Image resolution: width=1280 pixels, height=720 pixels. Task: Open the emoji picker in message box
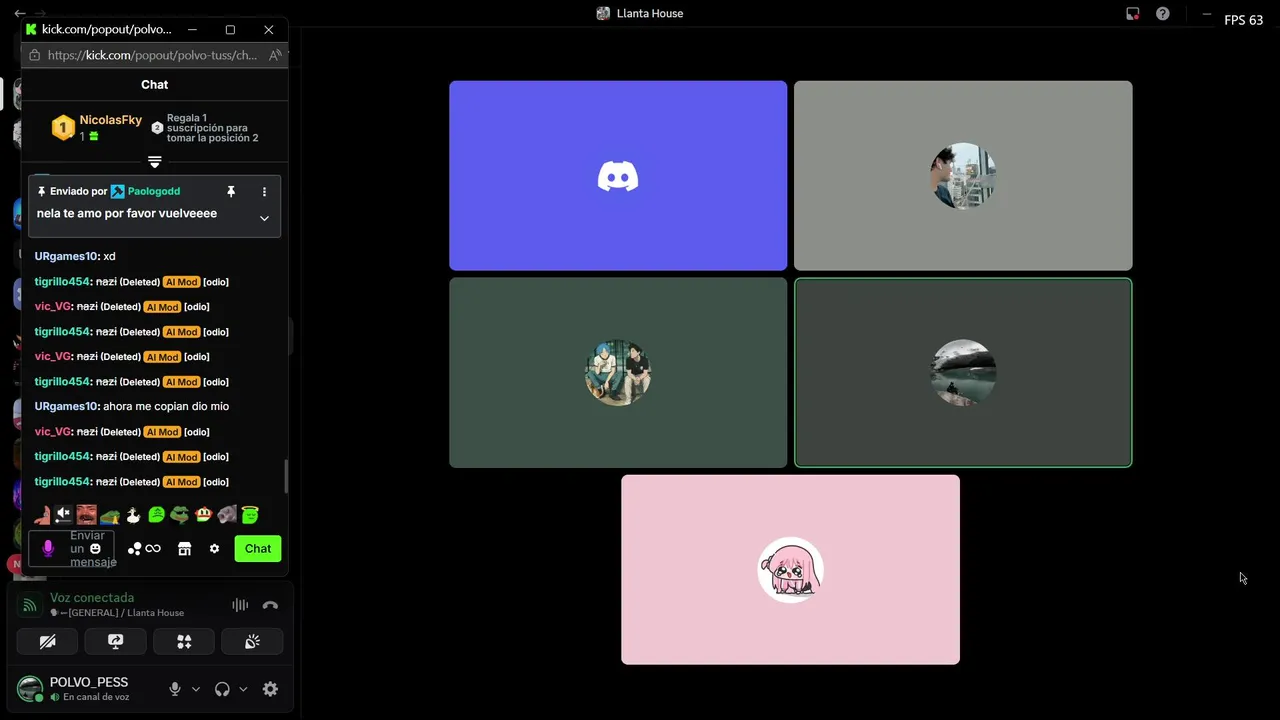click(96, 548)
